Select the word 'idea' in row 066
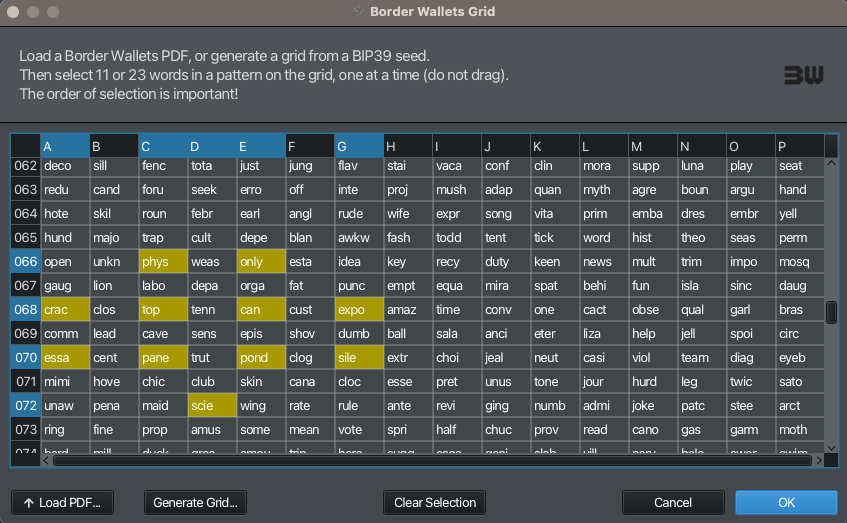 [359, 262]
